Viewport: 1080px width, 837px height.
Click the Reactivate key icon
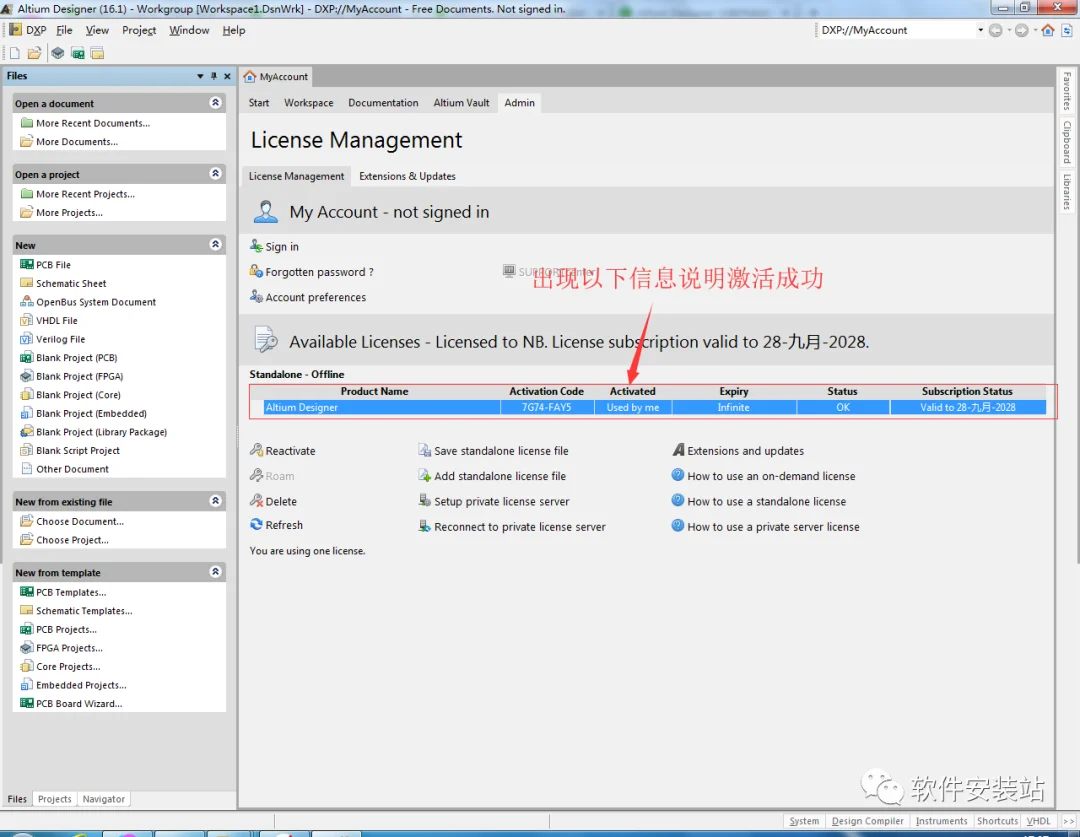256,450
